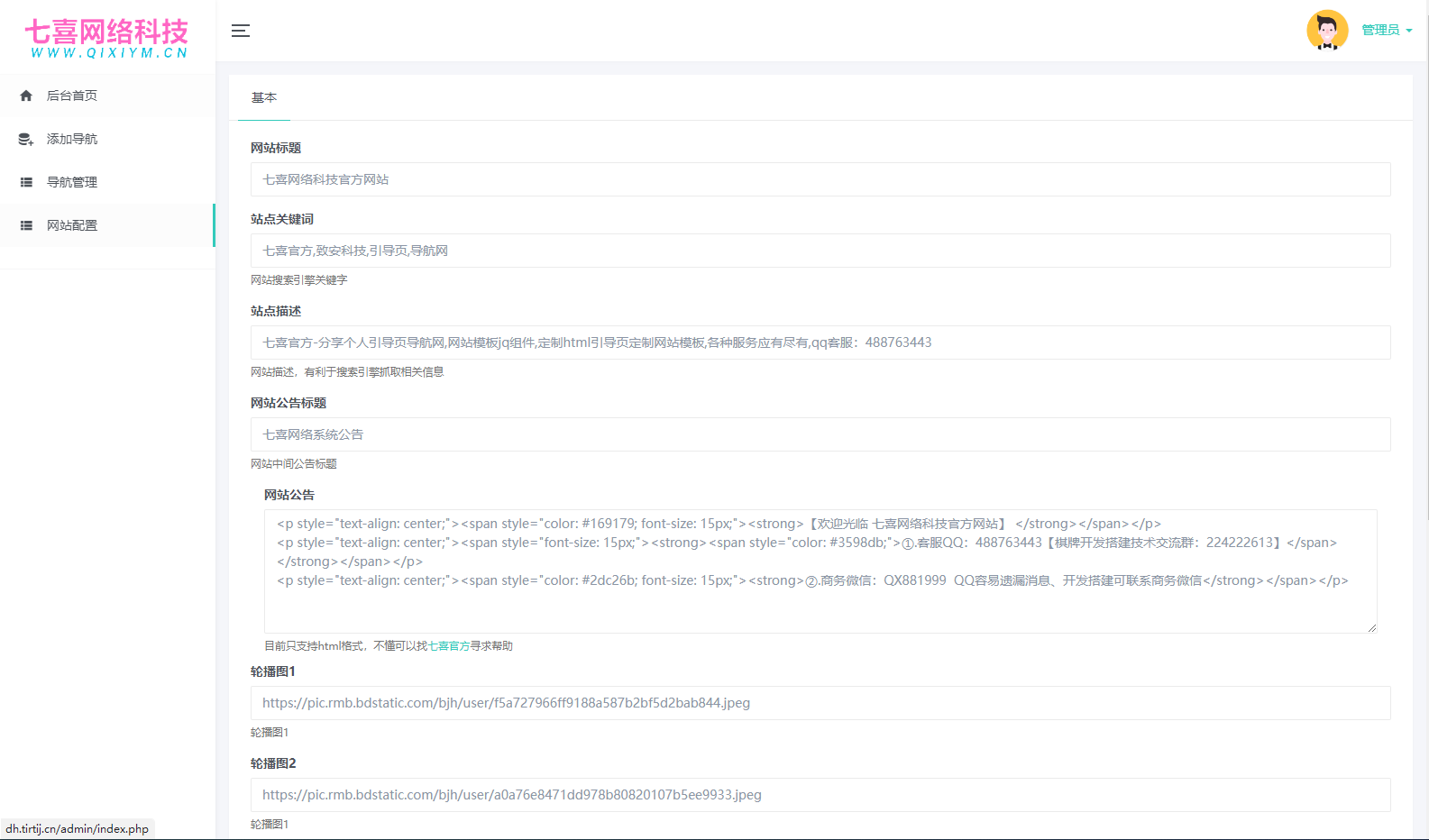Click the list icon beside 导航管理

(x=26, y=182)
